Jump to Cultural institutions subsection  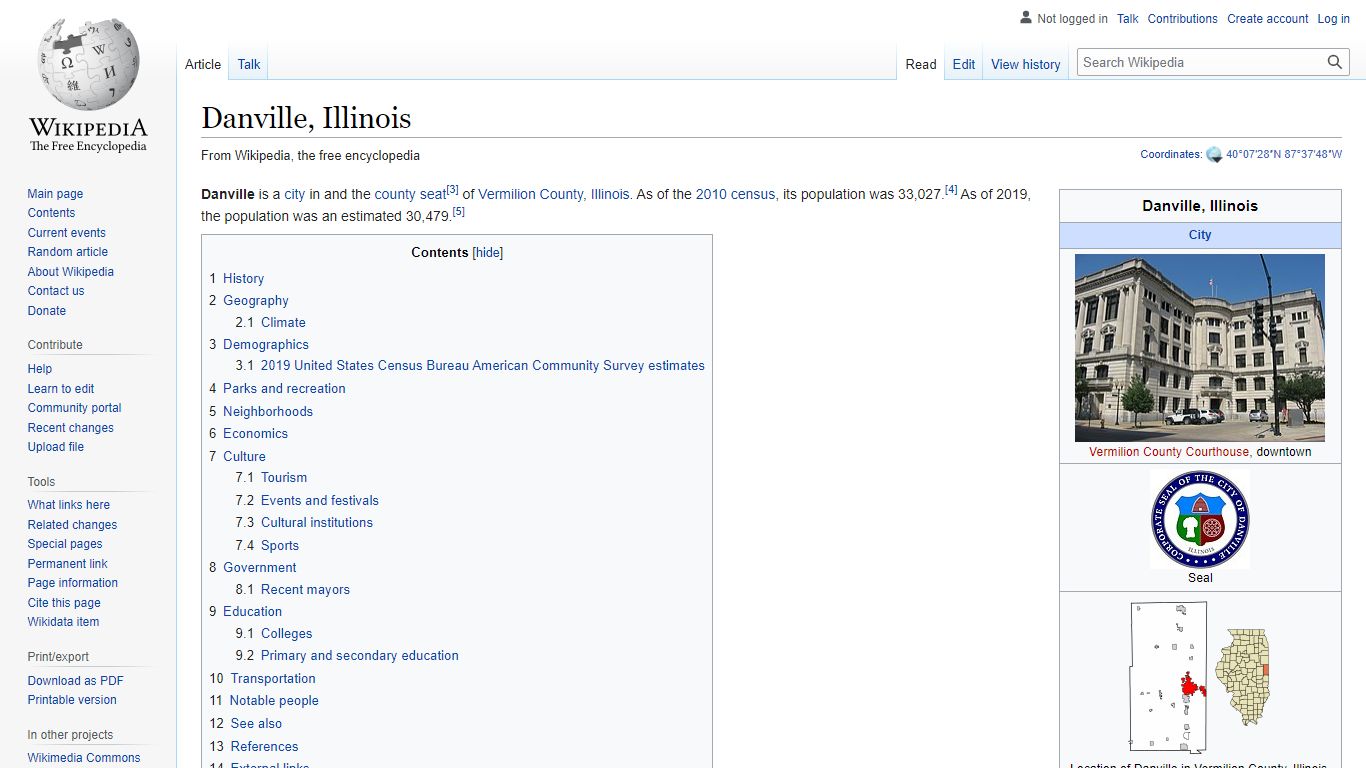click(x=316, y=522)
